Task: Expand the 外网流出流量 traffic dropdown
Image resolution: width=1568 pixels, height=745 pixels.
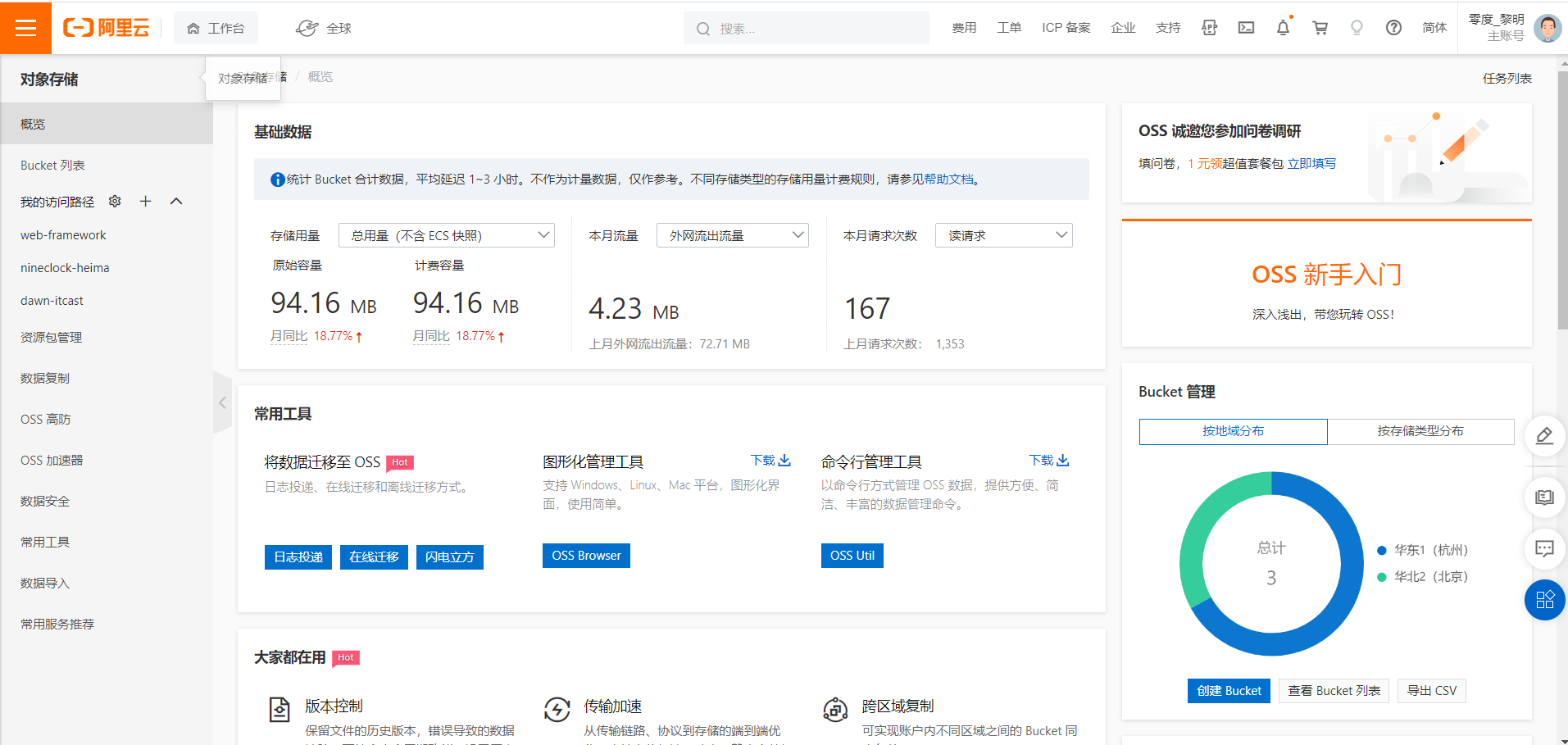Action: click(732, 236)
